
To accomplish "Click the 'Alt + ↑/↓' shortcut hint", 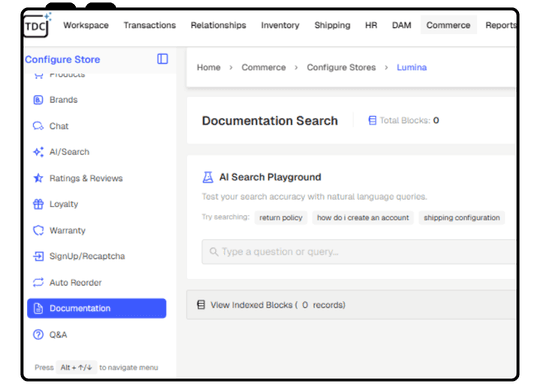I will tap(76, 367).
